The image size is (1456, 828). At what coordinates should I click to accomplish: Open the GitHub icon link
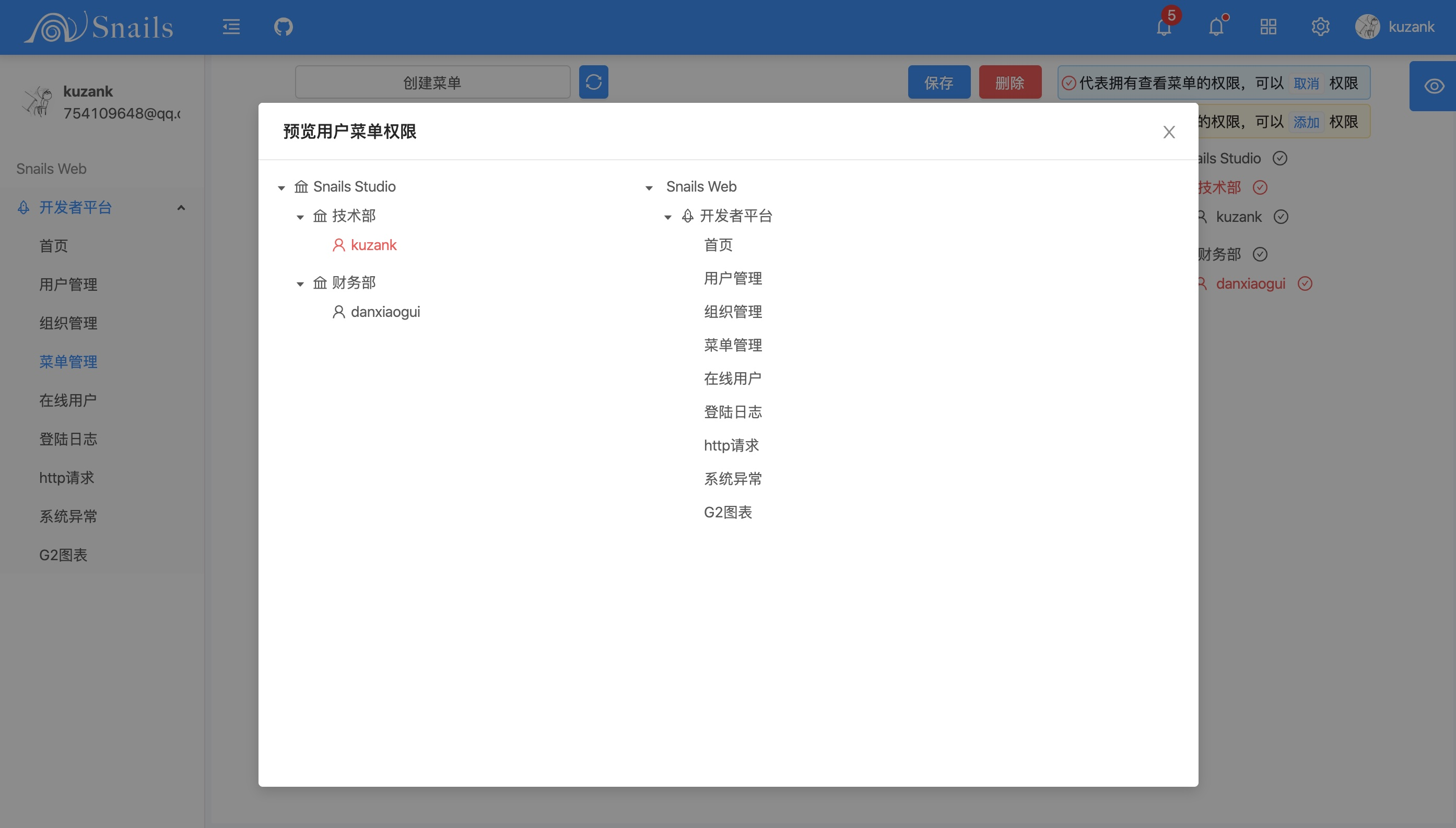click(283, 27)
